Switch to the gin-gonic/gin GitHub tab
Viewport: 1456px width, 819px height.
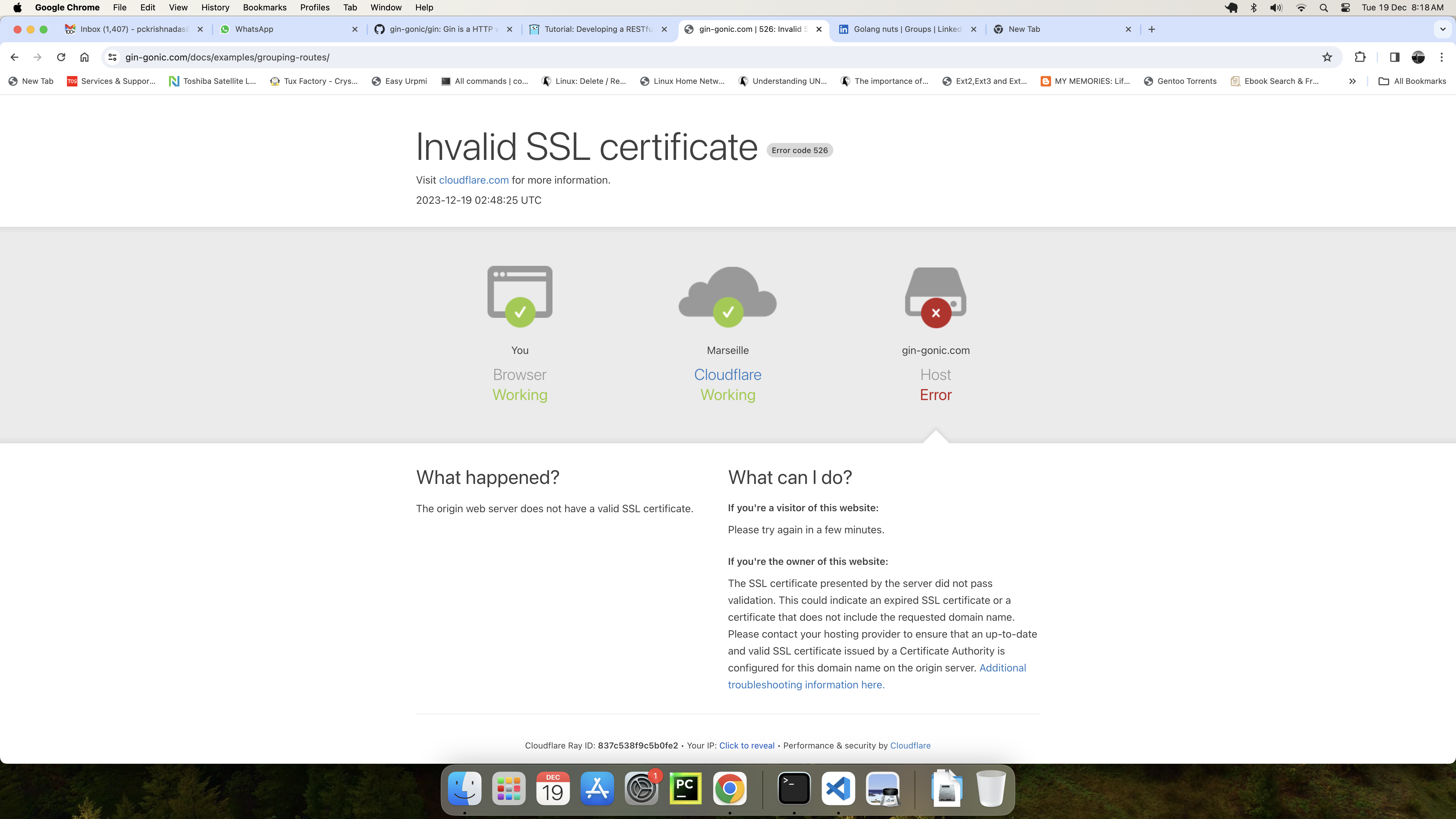click(x=443, y=29)
